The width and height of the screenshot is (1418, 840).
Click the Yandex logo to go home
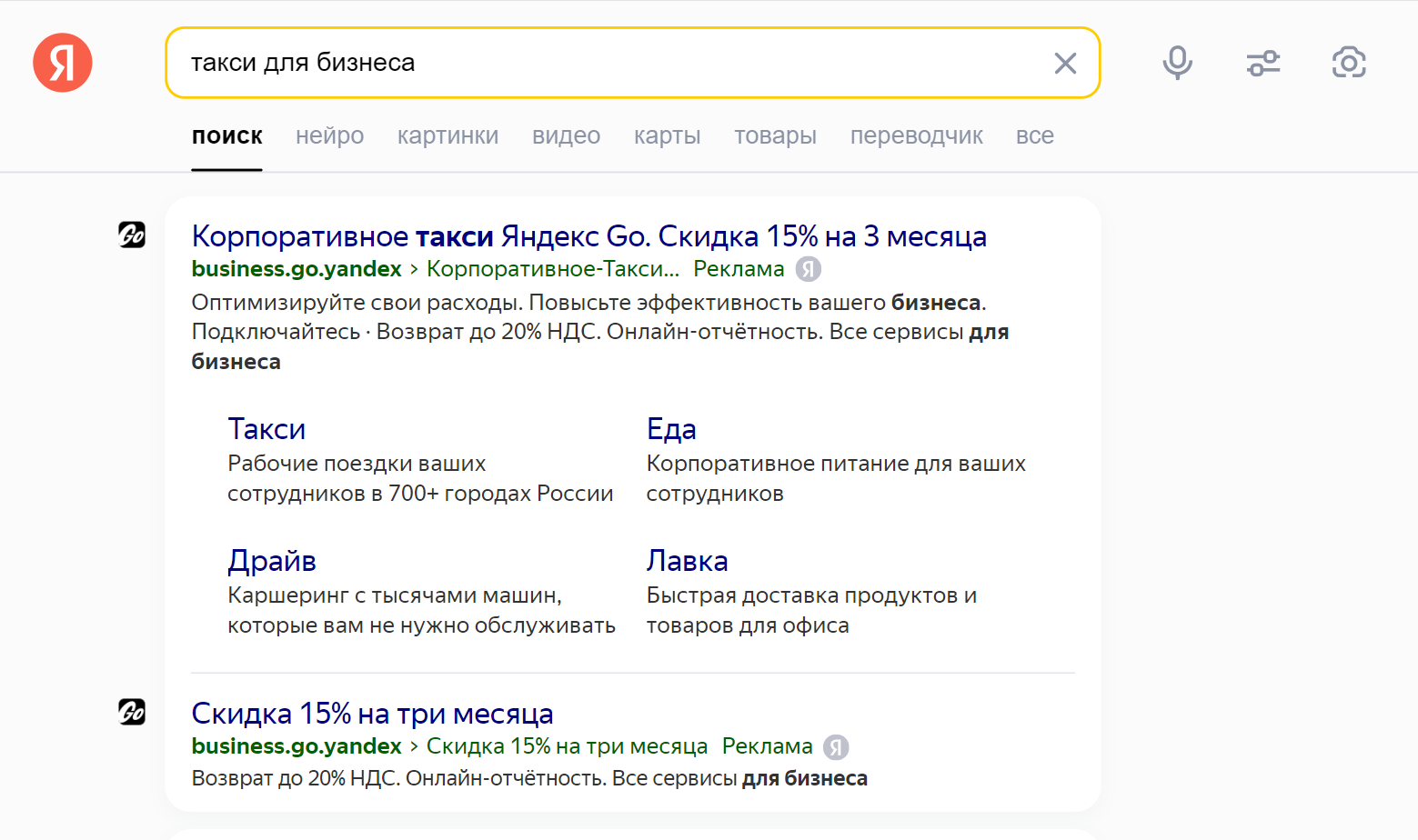(61, 63)
